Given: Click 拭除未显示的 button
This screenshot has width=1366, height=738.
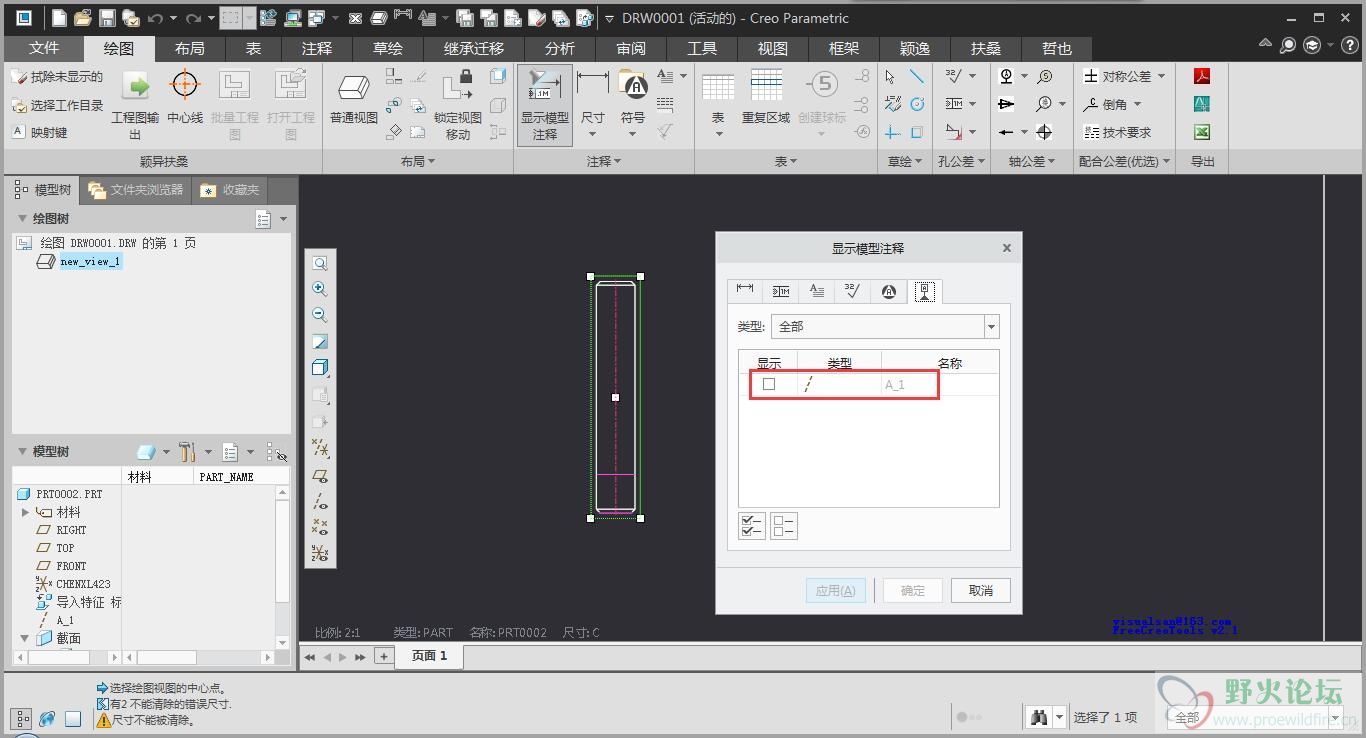Looking at the screenshot, I should (58, 77).
